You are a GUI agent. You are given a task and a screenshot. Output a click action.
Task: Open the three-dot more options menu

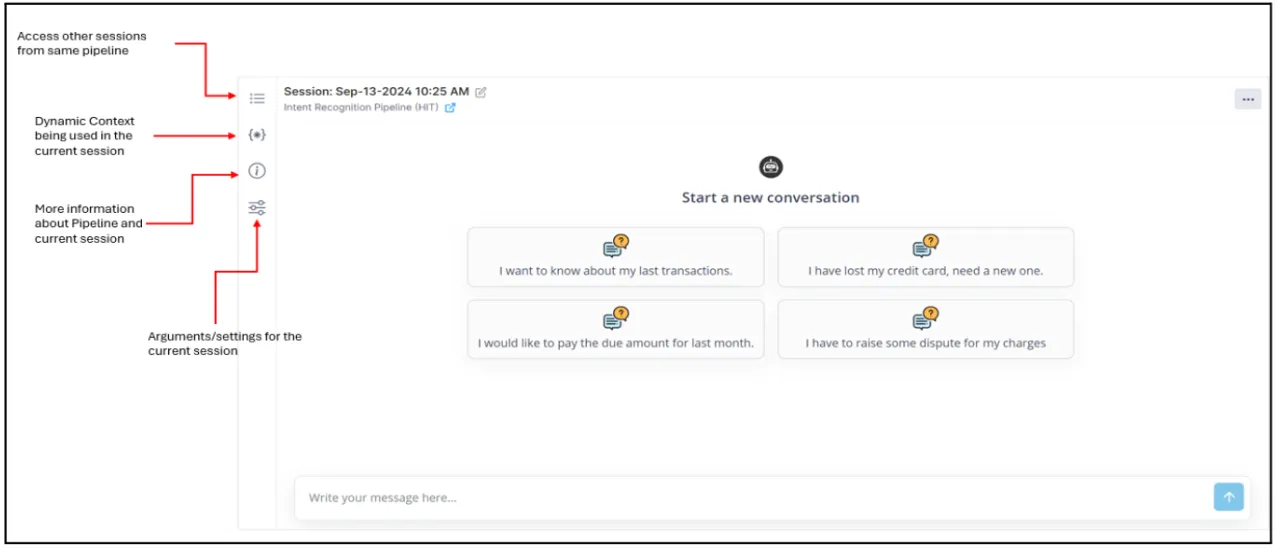pyautogui.click(x=1247, y=99)
